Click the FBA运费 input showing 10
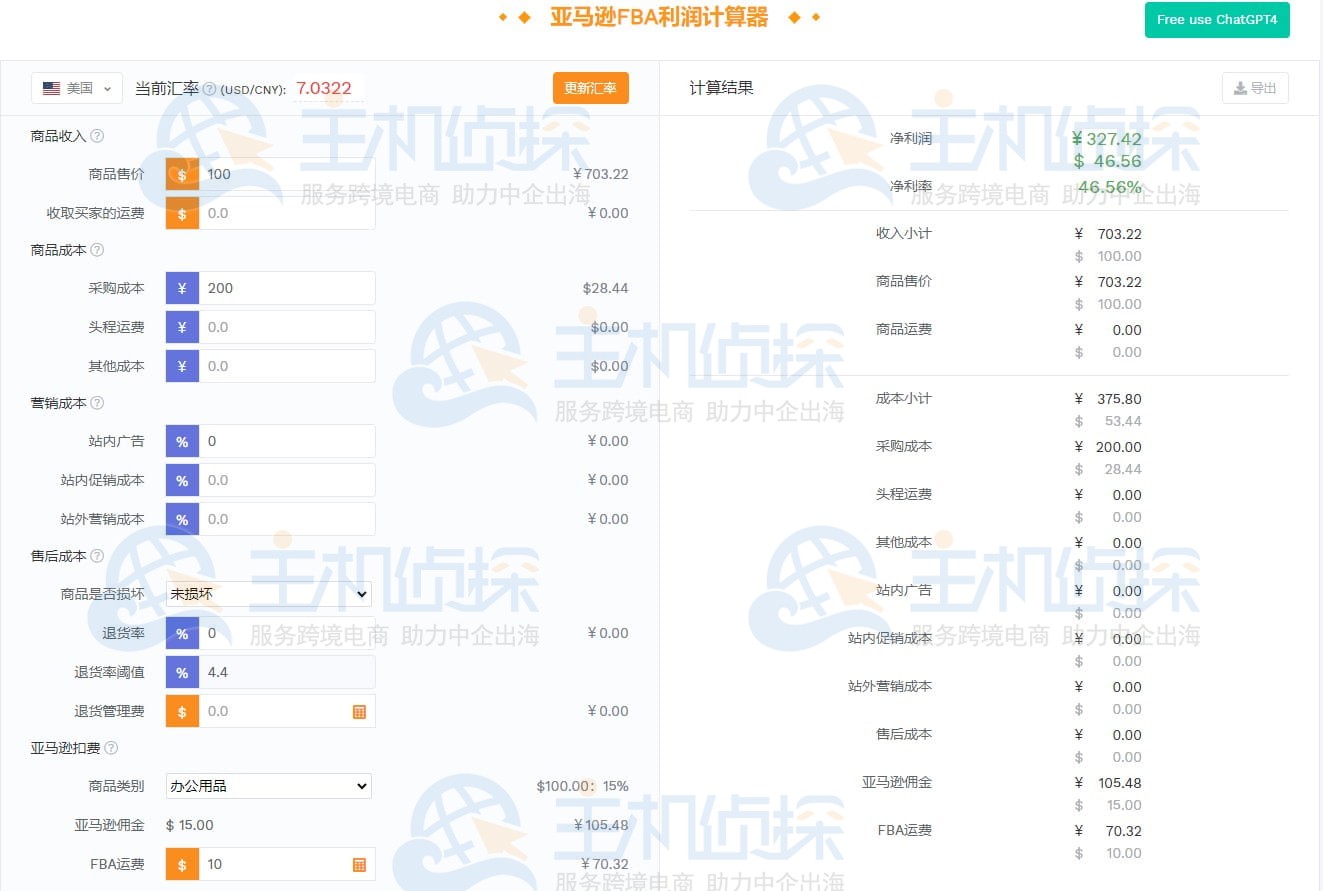 (270, 864)
